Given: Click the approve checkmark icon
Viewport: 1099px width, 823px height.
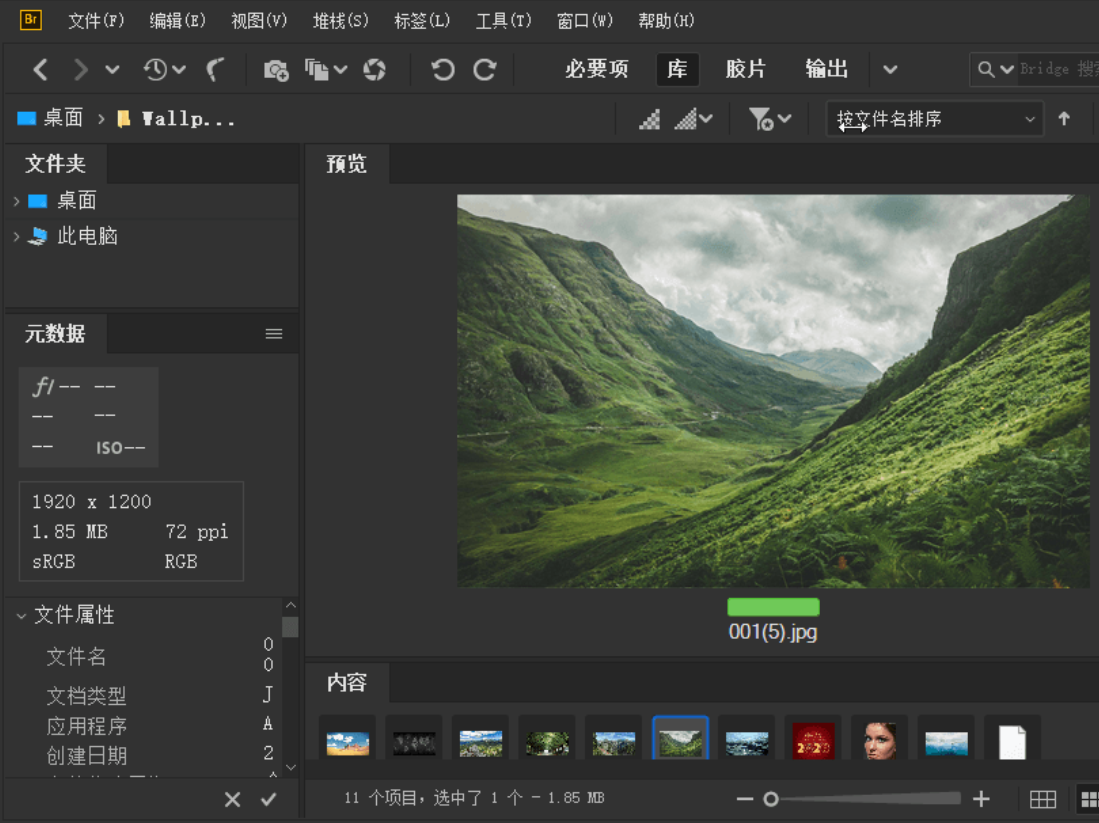Looking at the screenshot, I should coord(268,799).
